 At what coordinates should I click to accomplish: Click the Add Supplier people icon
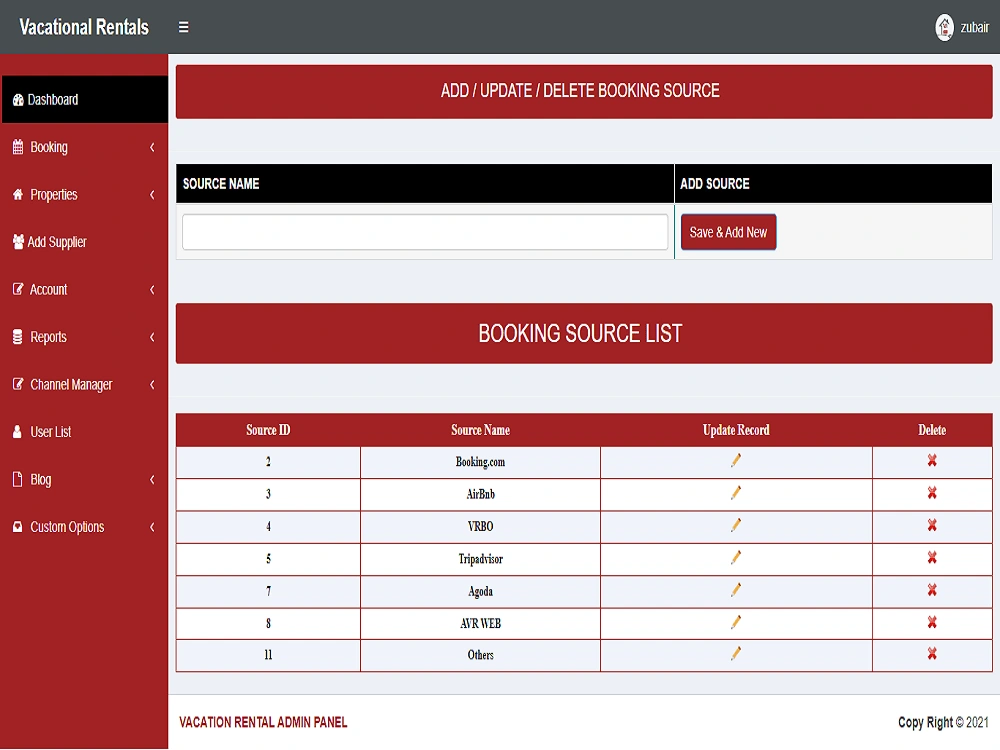coord(18,242)
